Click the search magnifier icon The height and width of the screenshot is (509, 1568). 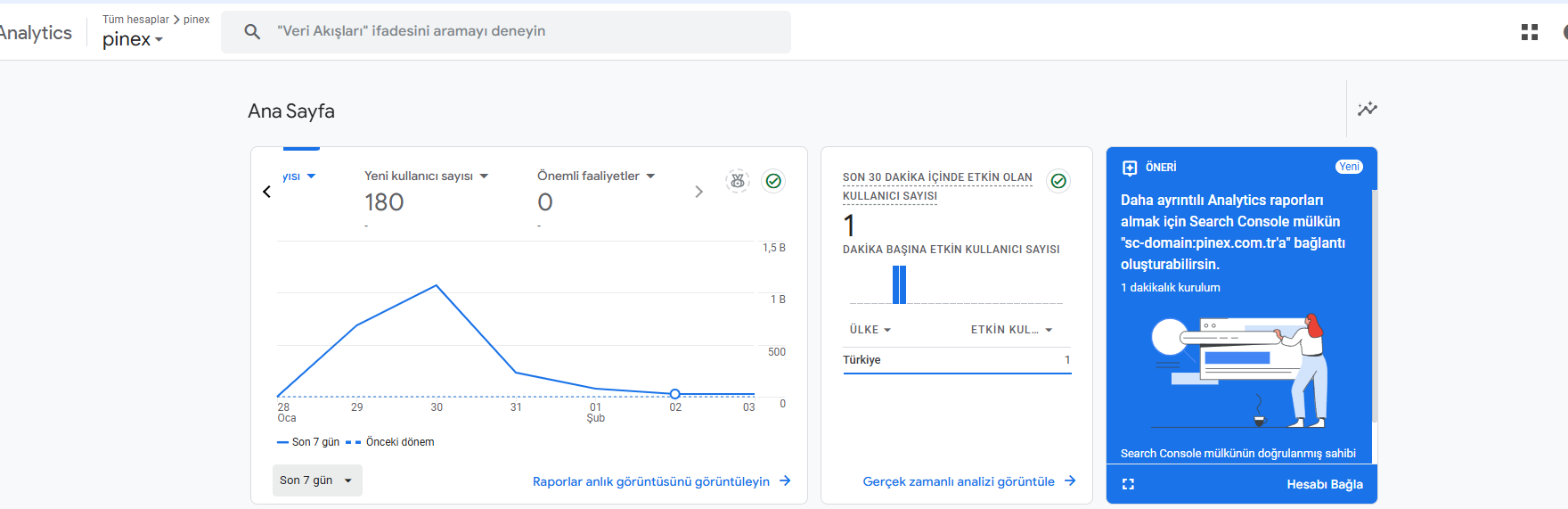pyautogui.click(x=252, y=31)
